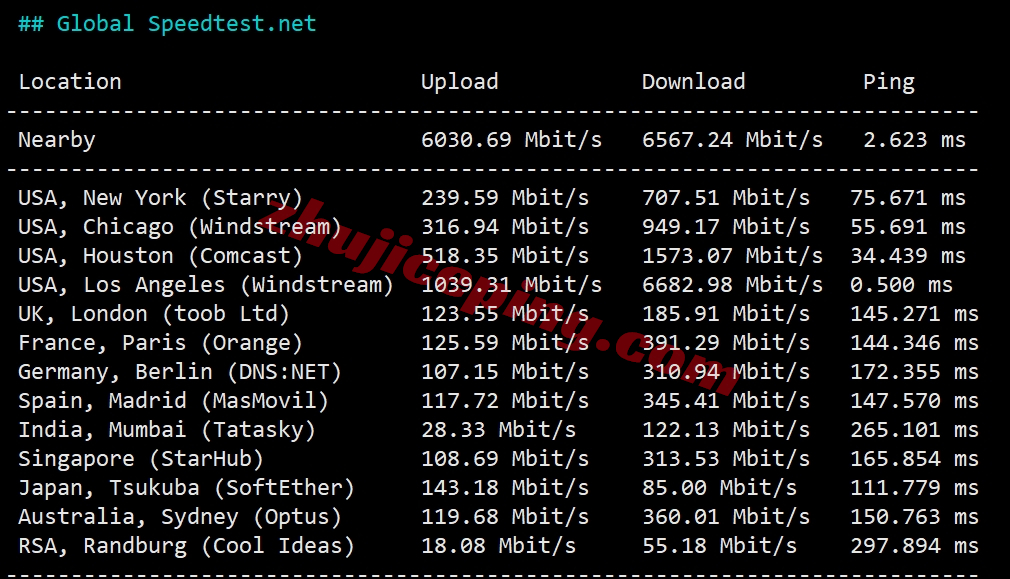This screenshot has width=1010, height=579.
Task: Select the Japan, Tsukuba (SoftEther) row
Action: click(186, 488)
